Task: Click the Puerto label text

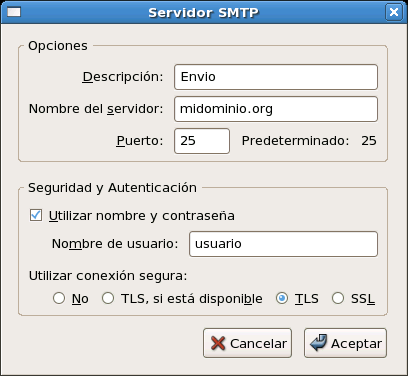Action: 140,141
